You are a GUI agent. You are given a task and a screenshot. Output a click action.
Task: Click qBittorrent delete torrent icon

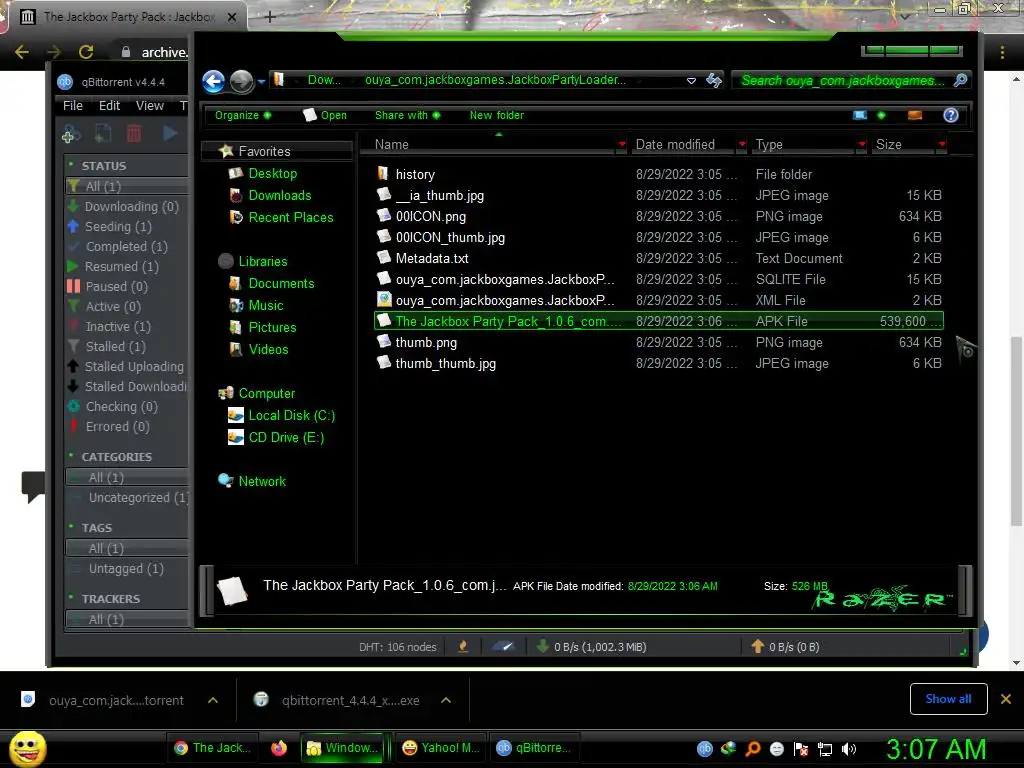(x=134, y=134)
